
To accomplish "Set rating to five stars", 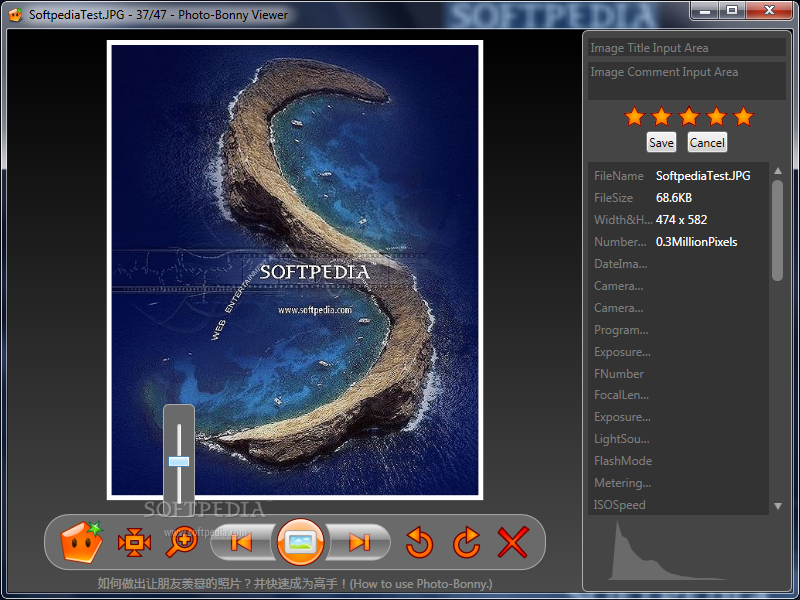I will (x=743, y=117).
